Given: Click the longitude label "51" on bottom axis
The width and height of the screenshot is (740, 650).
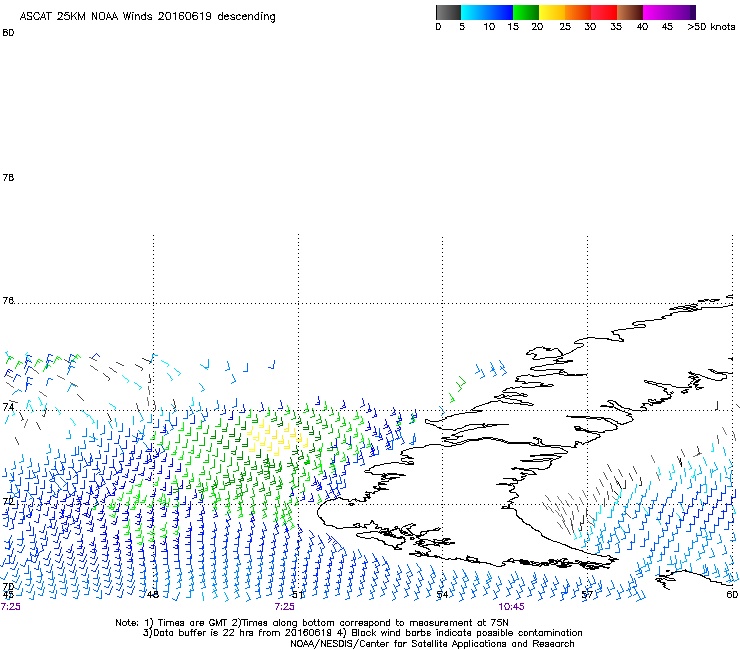Looking at the screenshot, I should tap(297, 594).
